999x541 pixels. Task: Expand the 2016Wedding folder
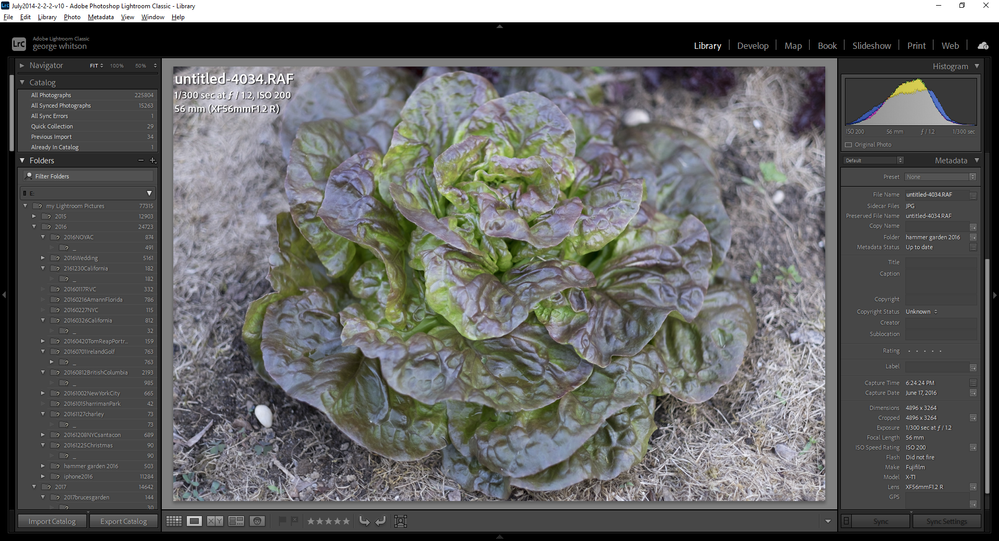click(x=43, y=258)
